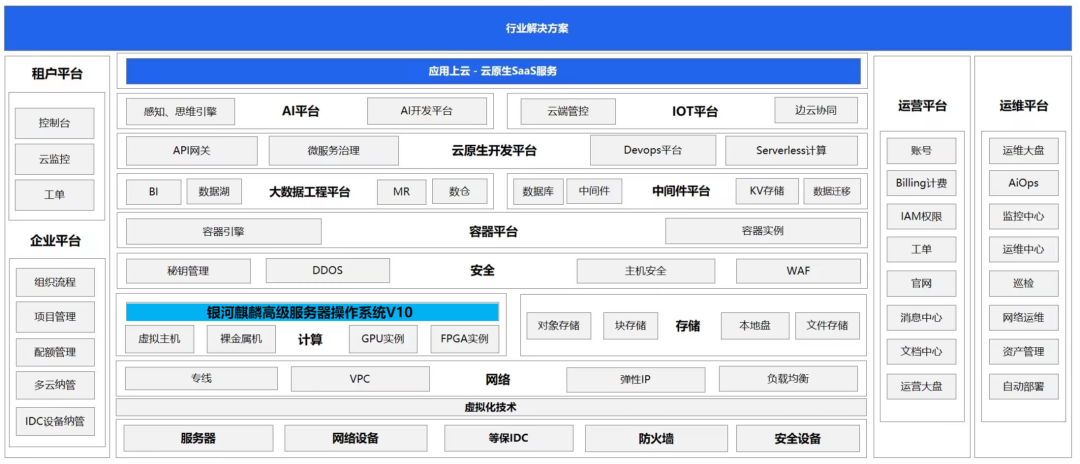Screen dimensions: 1080x464
Task: Select the 应用上云 - 云原生SaaS服务 bar
Action: pyautogui.click(x=493, y=71)
